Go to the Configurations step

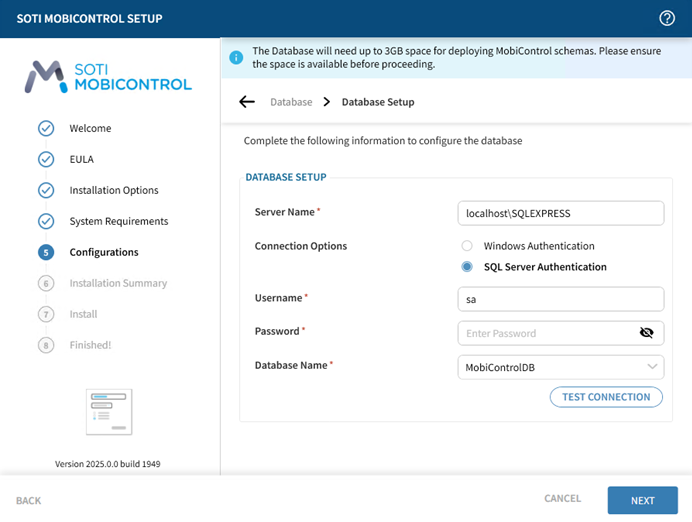(x=104, y=252)
